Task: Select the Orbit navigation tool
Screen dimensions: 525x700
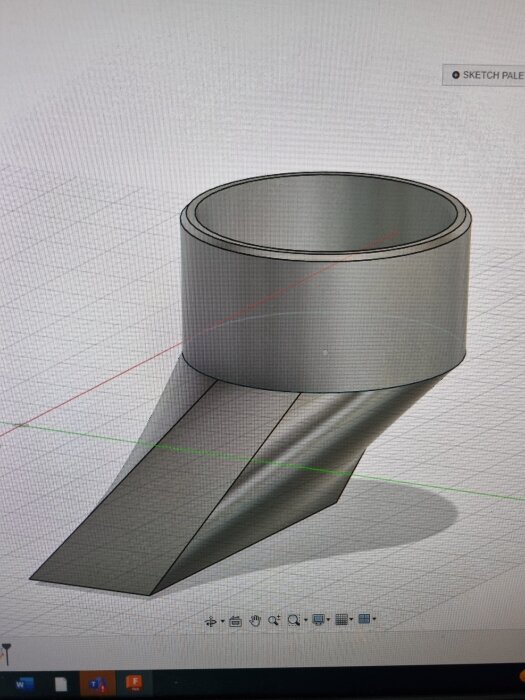Action: pos(210,621)
